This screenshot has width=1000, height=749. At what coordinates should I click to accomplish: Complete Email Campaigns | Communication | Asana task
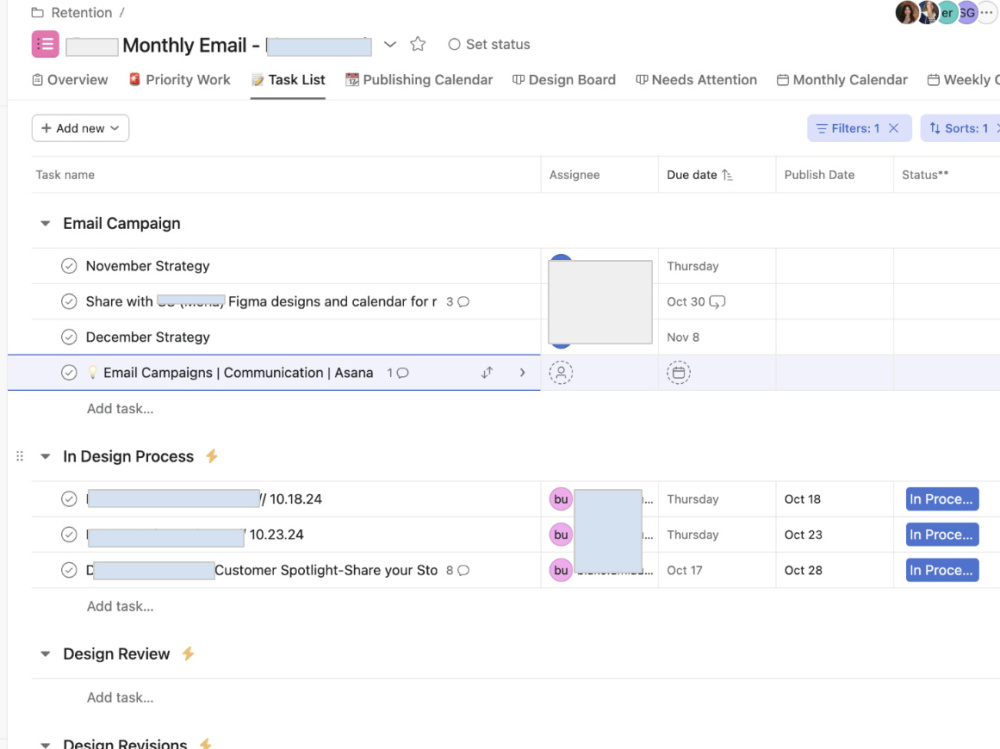69,373
